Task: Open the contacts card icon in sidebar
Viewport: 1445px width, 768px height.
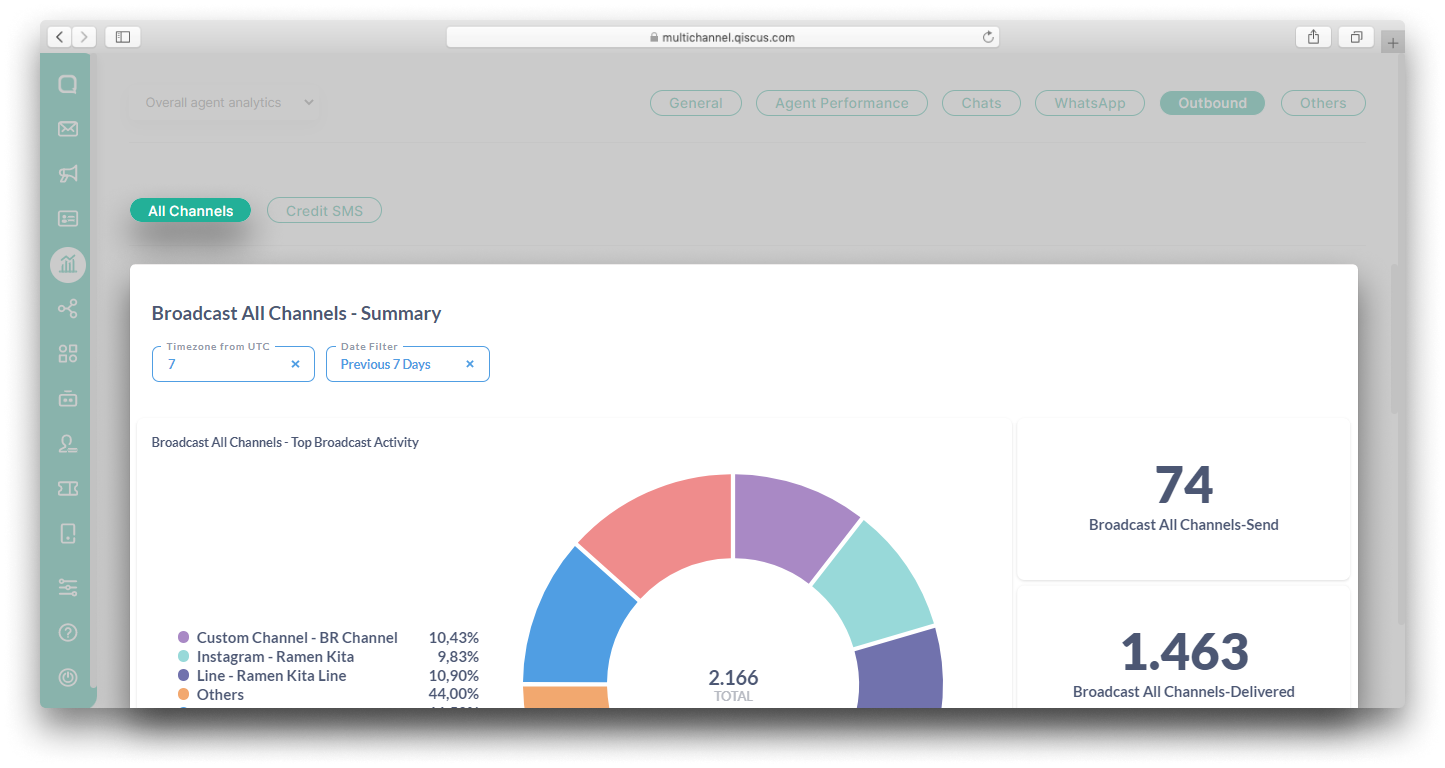Action: coord(67,218)
